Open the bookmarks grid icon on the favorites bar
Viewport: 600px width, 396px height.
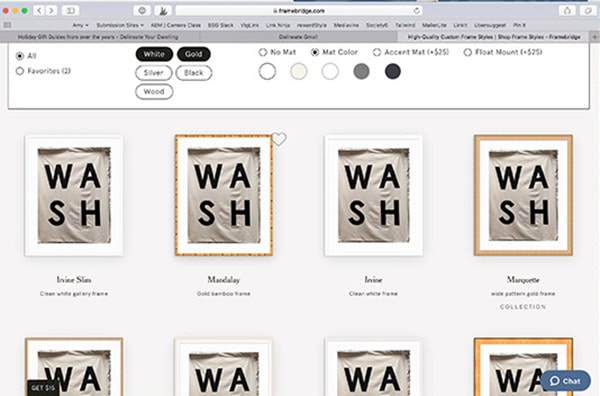[x=7, y=25]
